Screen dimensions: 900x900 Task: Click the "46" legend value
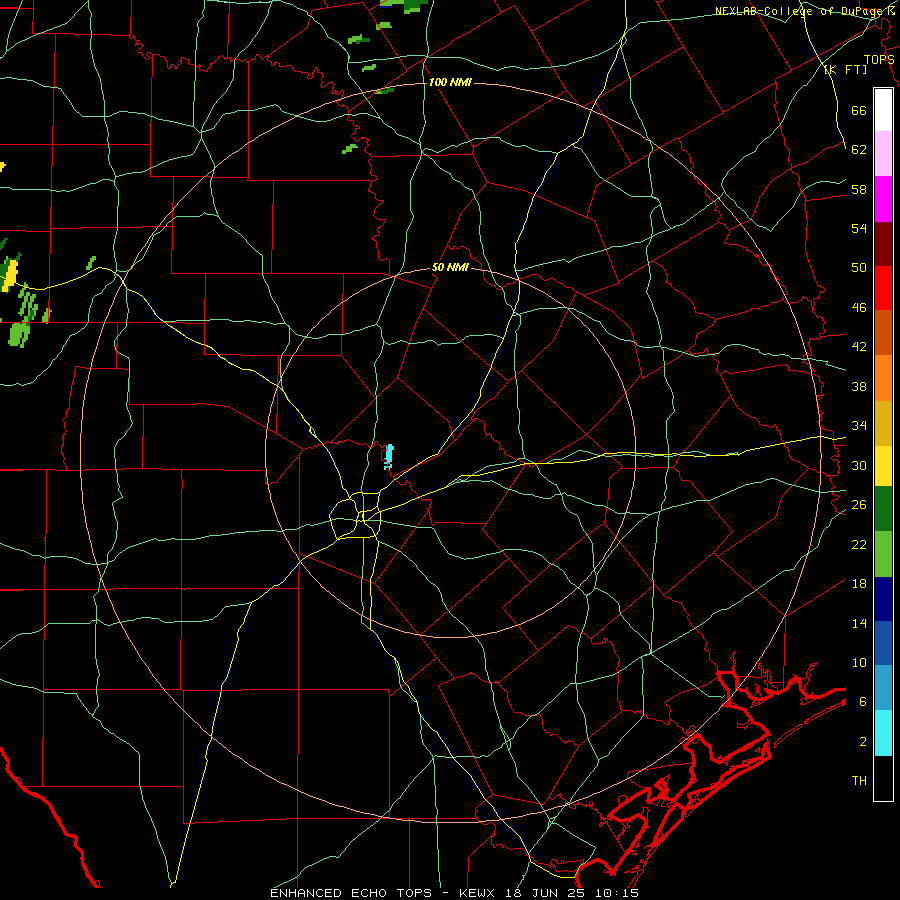pos(859,308)
